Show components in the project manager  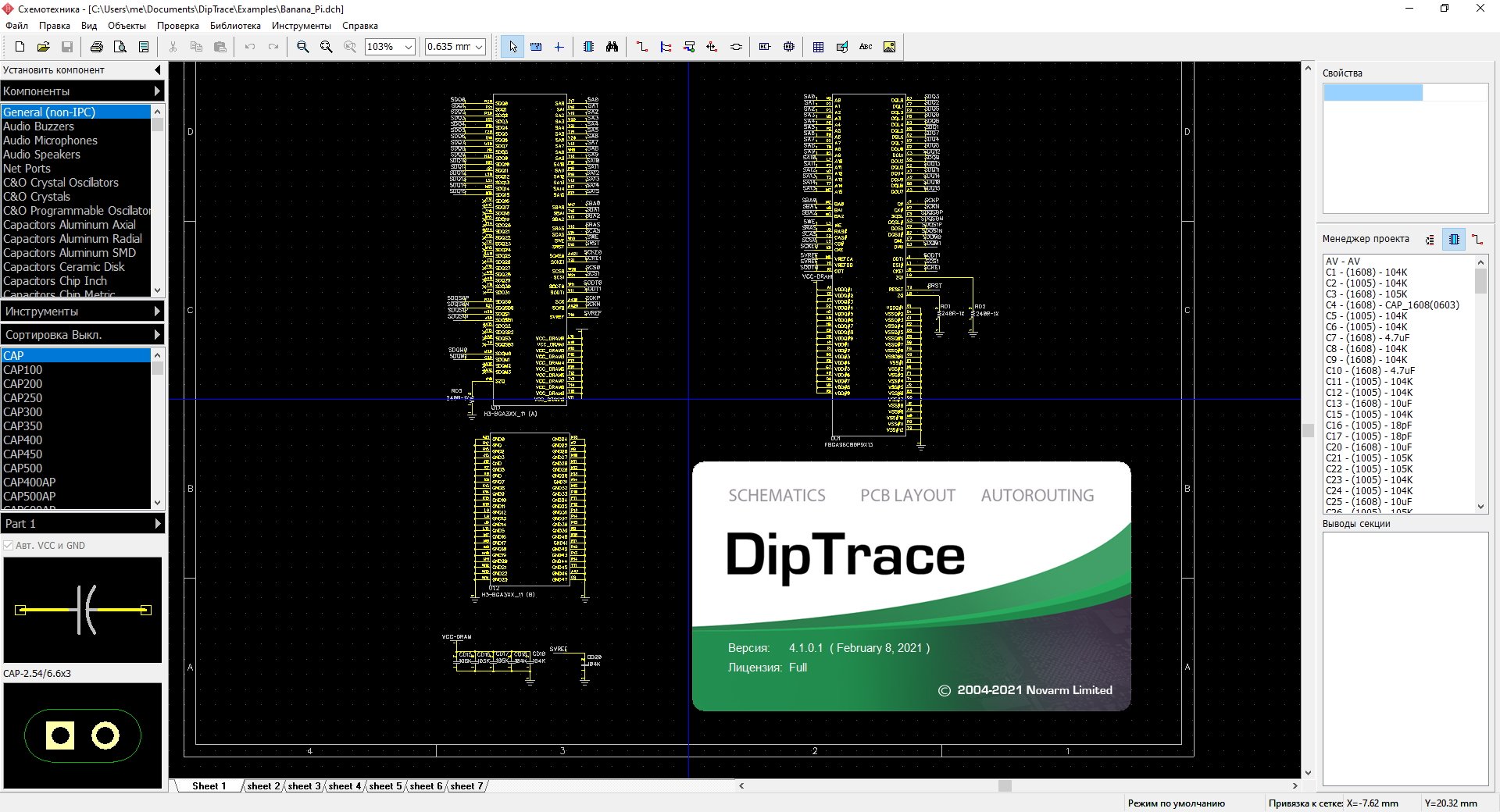pyautogui.click(x=1454, y=240)
